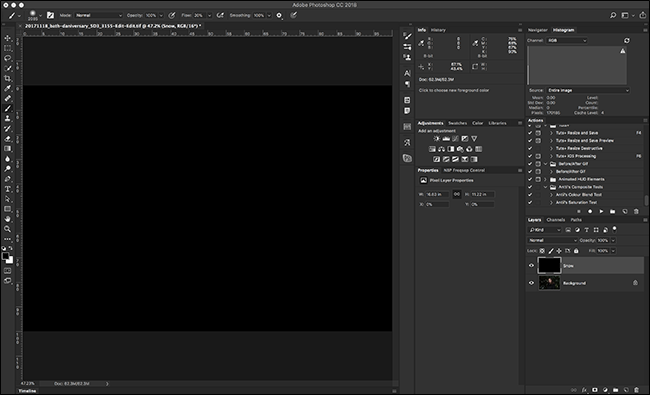Open the layer blend mode Normal dropdown

click(553, 240)
